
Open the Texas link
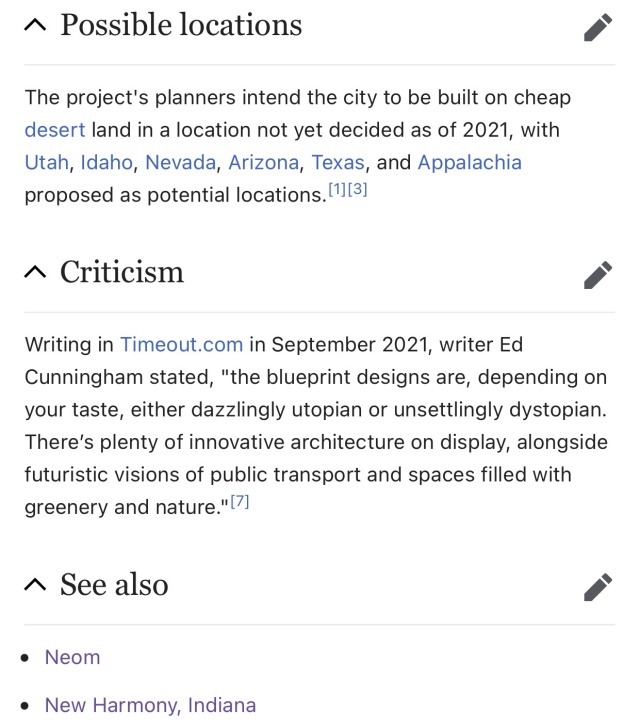(x=338, y=162)
